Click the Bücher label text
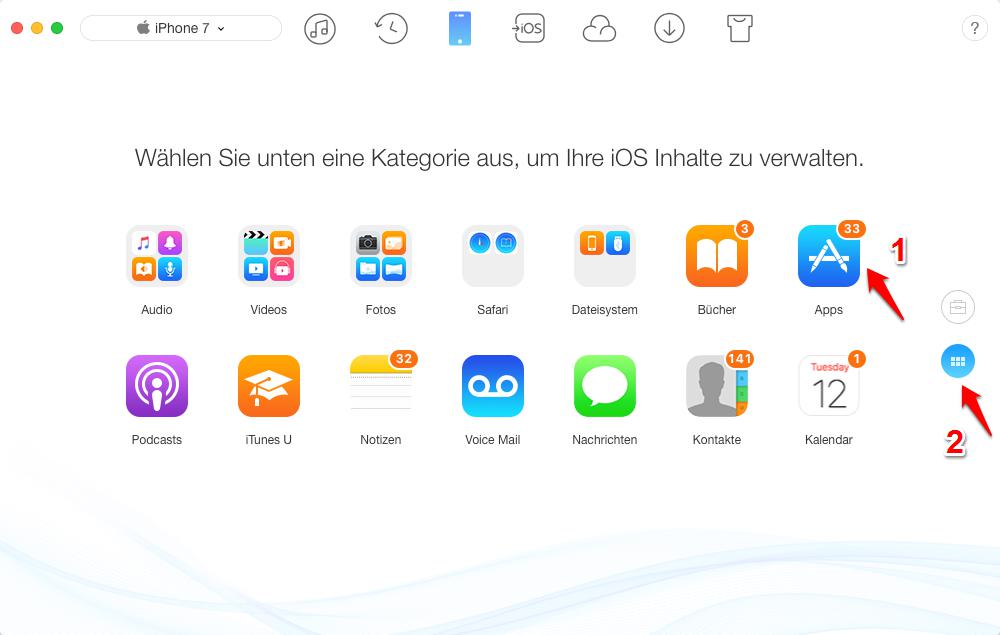 click(x=717, y=310)
